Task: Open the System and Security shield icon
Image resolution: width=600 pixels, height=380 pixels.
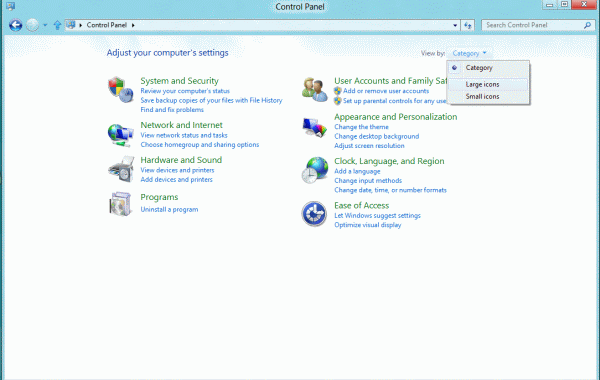Action: pyautogui.click(x=121, y=89)
